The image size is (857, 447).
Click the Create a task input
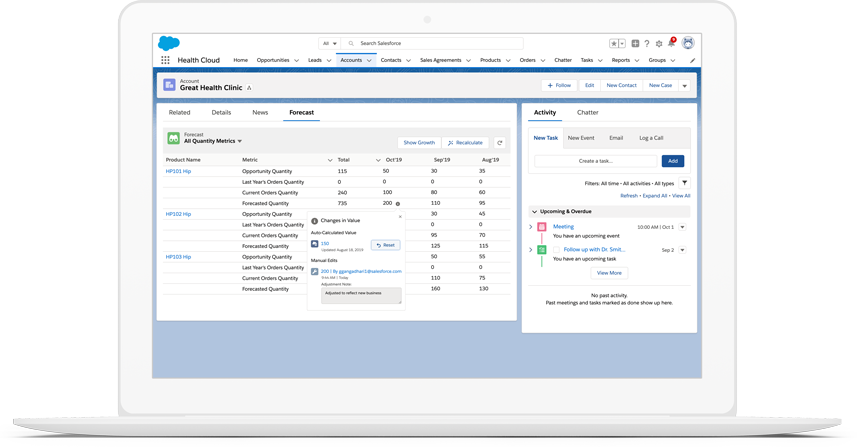(596, 161)
